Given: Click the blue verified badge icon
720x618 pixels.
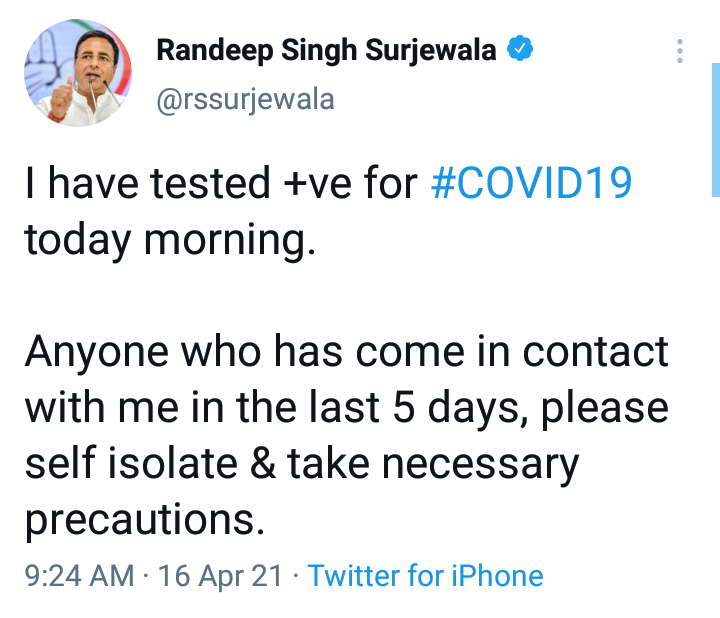Looking at the screenshot, I should [519, 49].
